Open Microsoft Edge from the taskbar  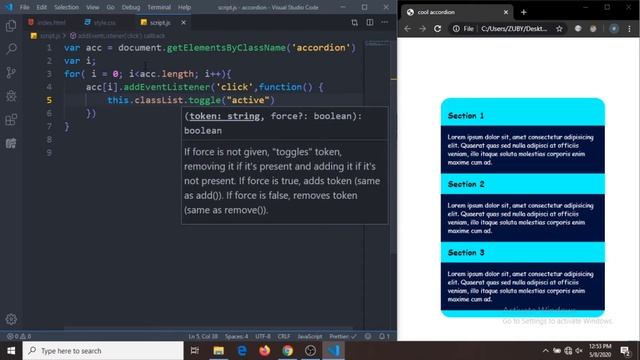coord(242,351)
